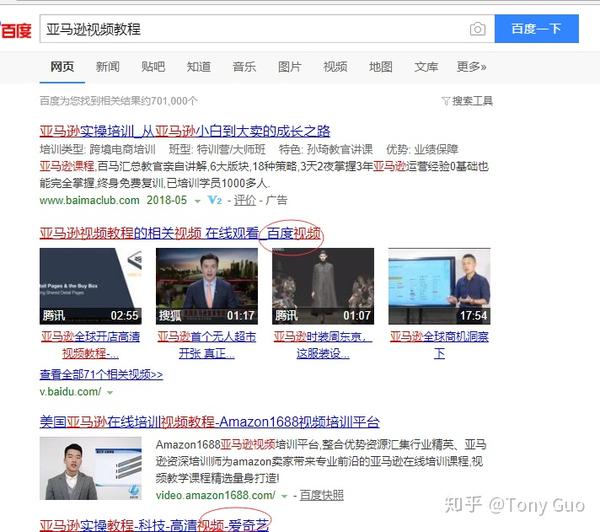Open the 文库 tab
The width and height of the screenshot is (600, 532).
(426, 67)
